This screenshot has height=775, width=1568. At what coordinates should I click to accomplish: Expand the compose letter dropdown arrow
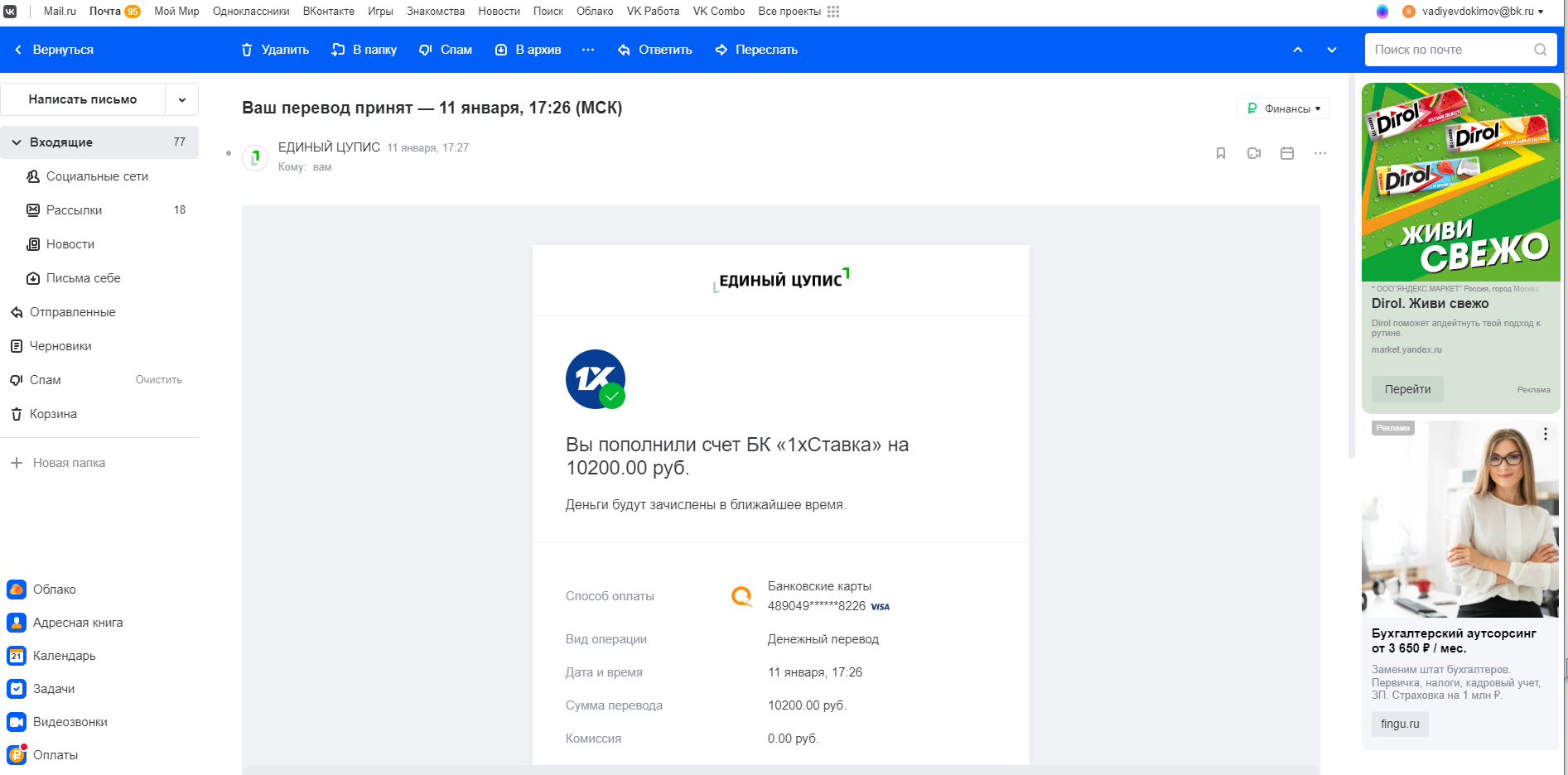click(x=182, y=99)
